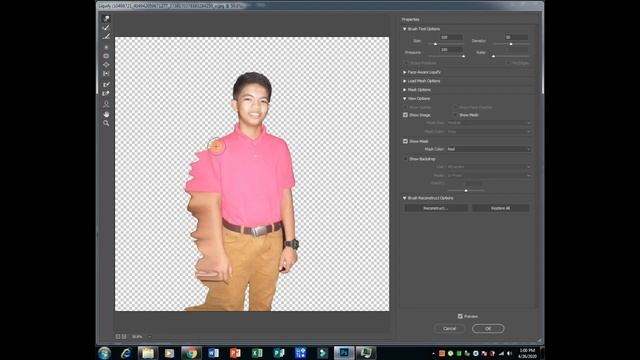Screen dimensions: 640x360
Task: Toggle the Show Image checkbox
Action: point(405,115)
